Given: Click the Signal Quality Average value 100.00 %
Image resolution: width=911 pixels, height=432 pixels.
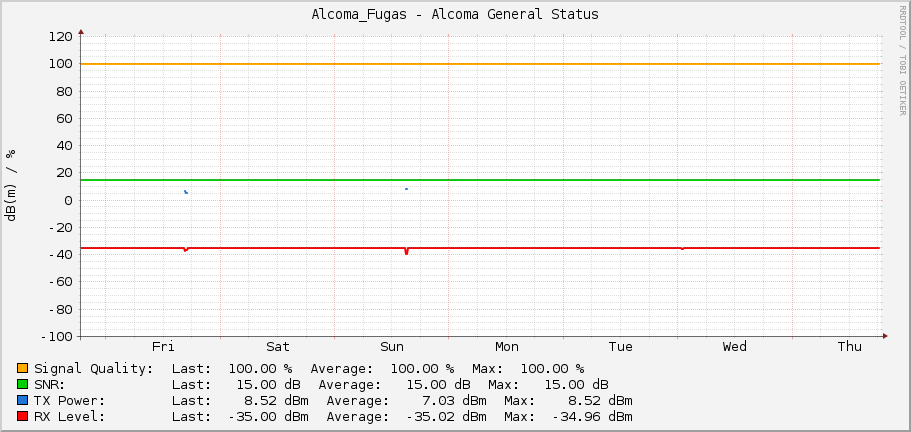Looking at the screenshot, I should [x=422, y=369].
